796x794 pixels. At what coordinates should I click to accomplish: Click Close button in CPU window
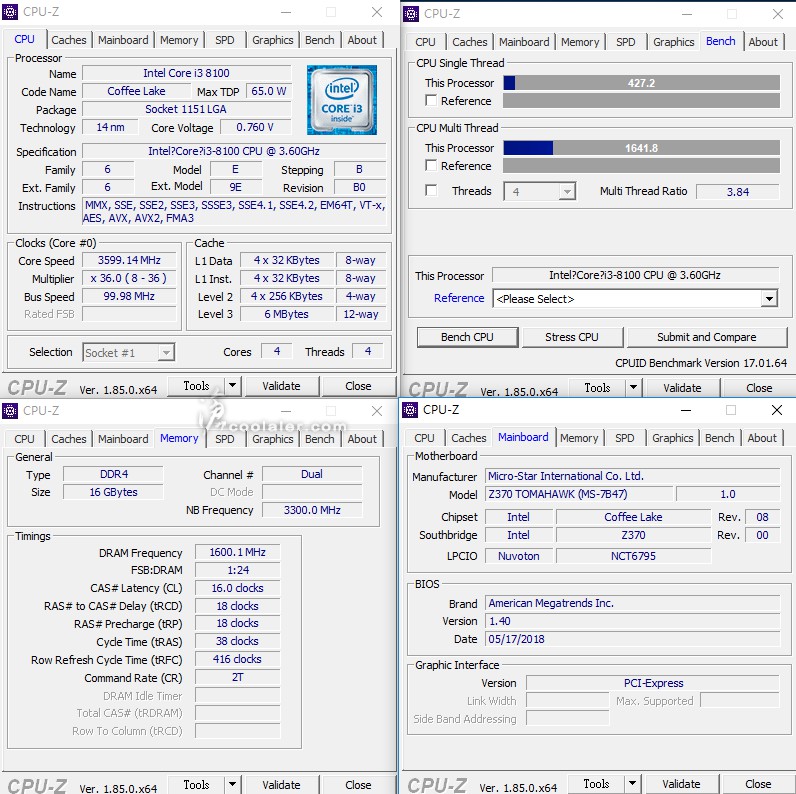(x=358, y=386)
